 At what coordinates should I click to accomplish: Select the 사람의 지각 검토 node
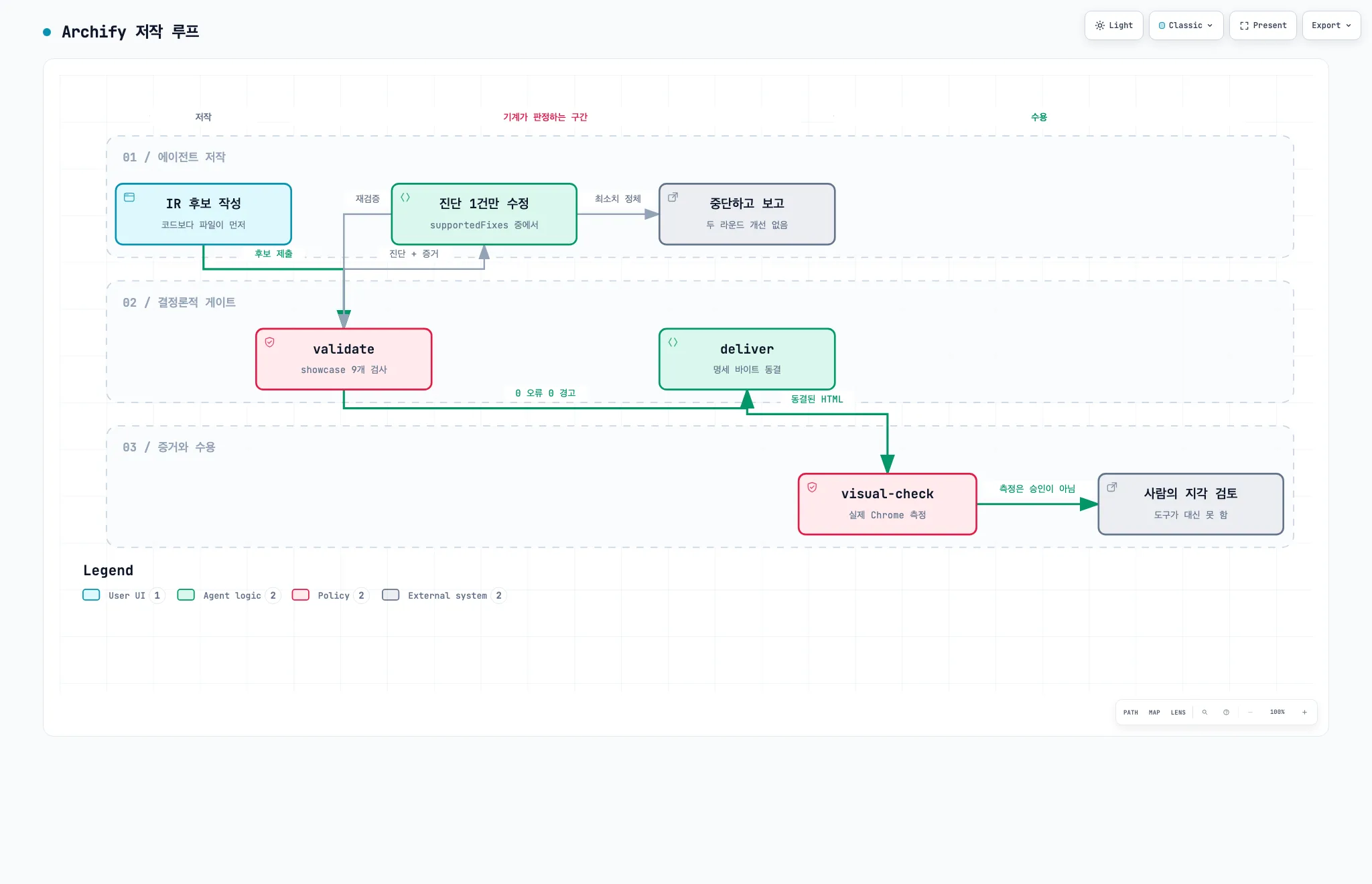pos(1190,504)
